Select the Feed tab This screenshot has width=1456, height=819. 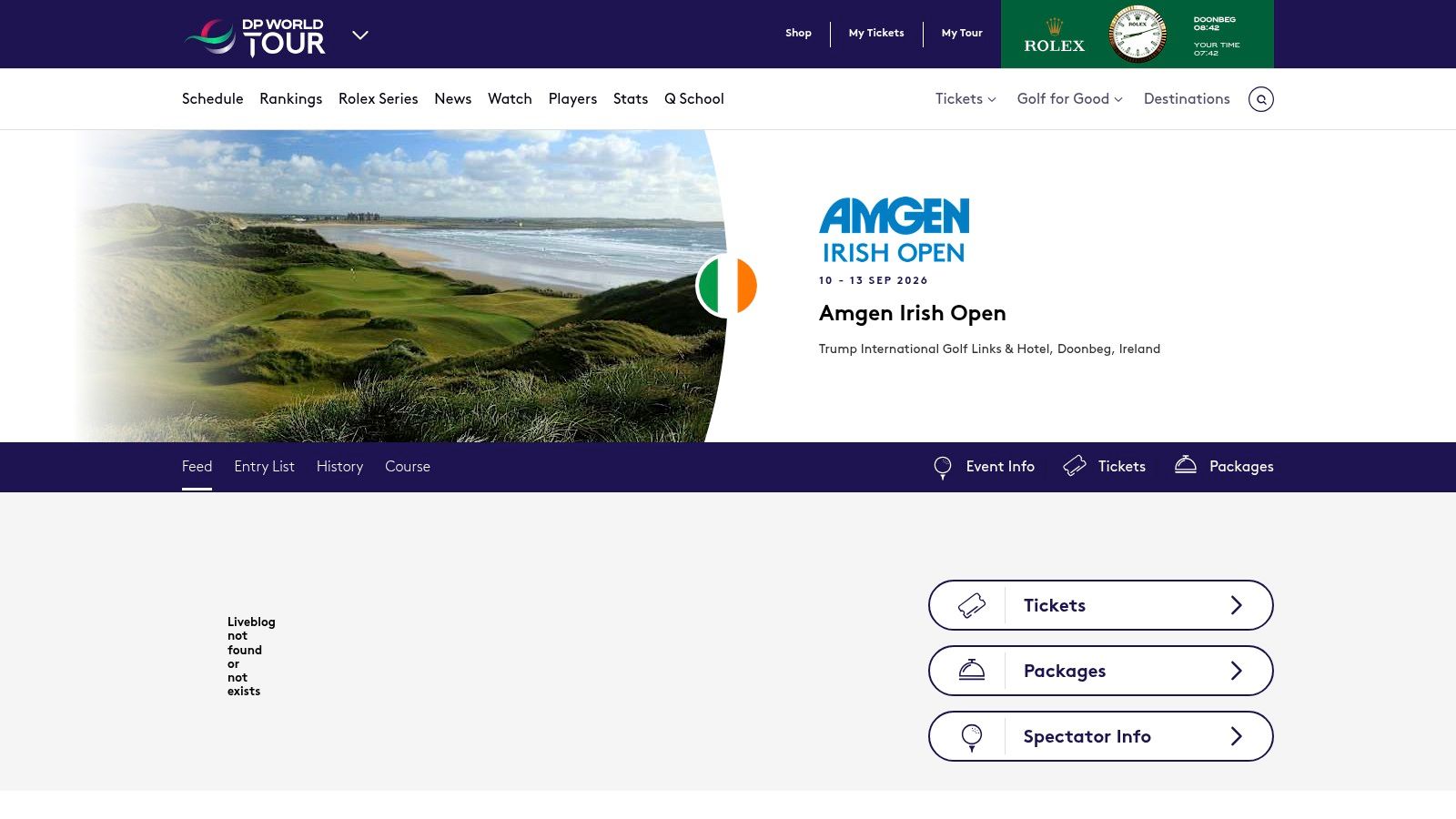coord(197,466)
